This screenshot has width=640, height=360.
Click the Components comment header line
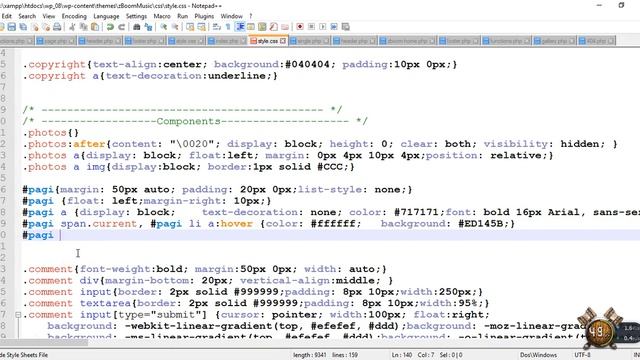click(x=195, y=121)
